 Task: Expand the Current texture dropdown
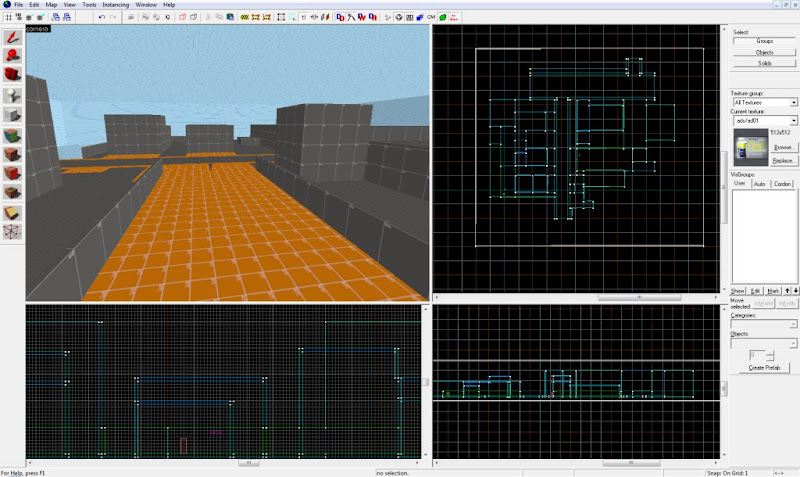point(793,121)
